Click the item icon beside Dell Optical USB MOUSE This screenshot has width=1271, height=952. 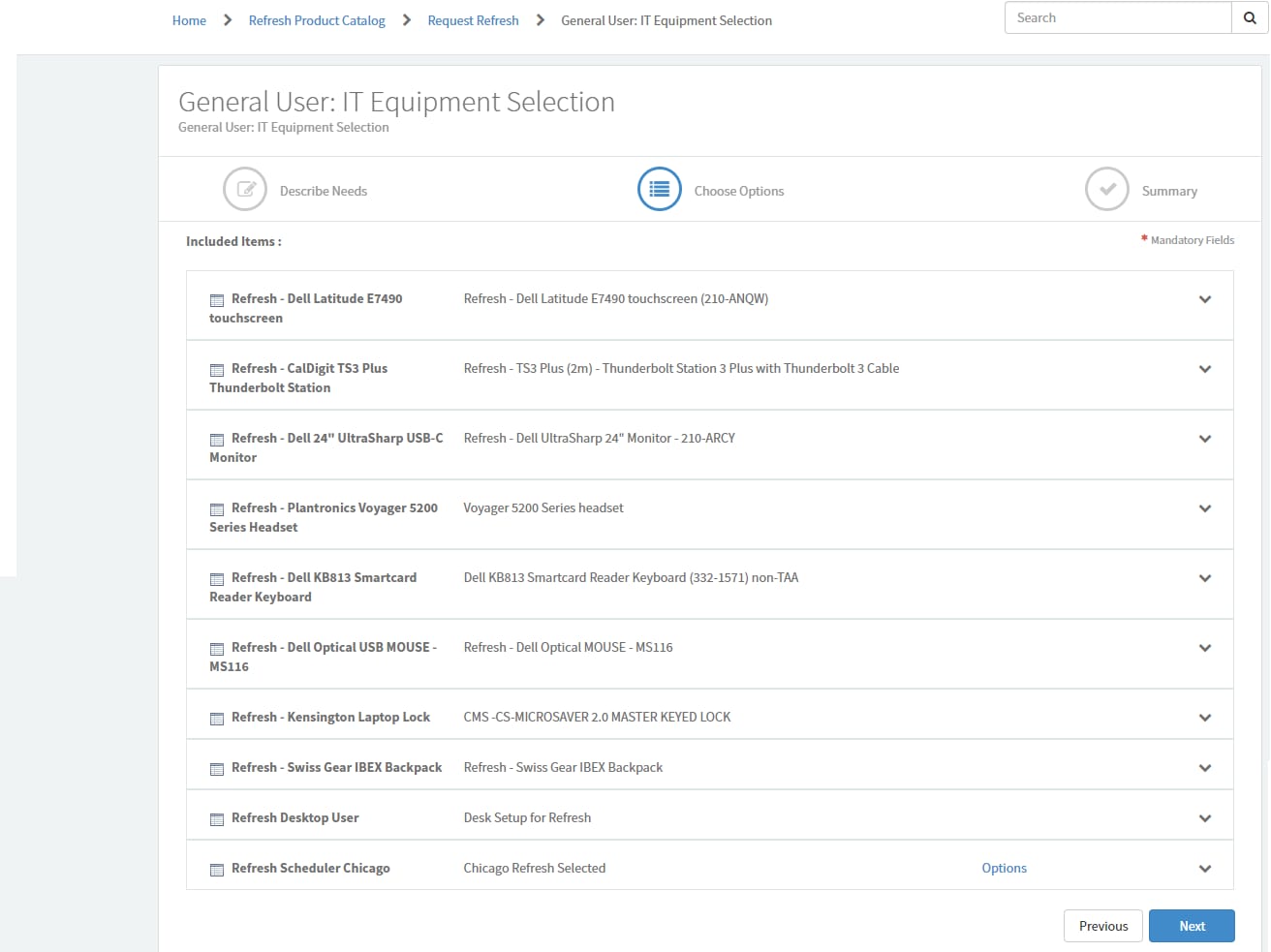coord(217,649)
